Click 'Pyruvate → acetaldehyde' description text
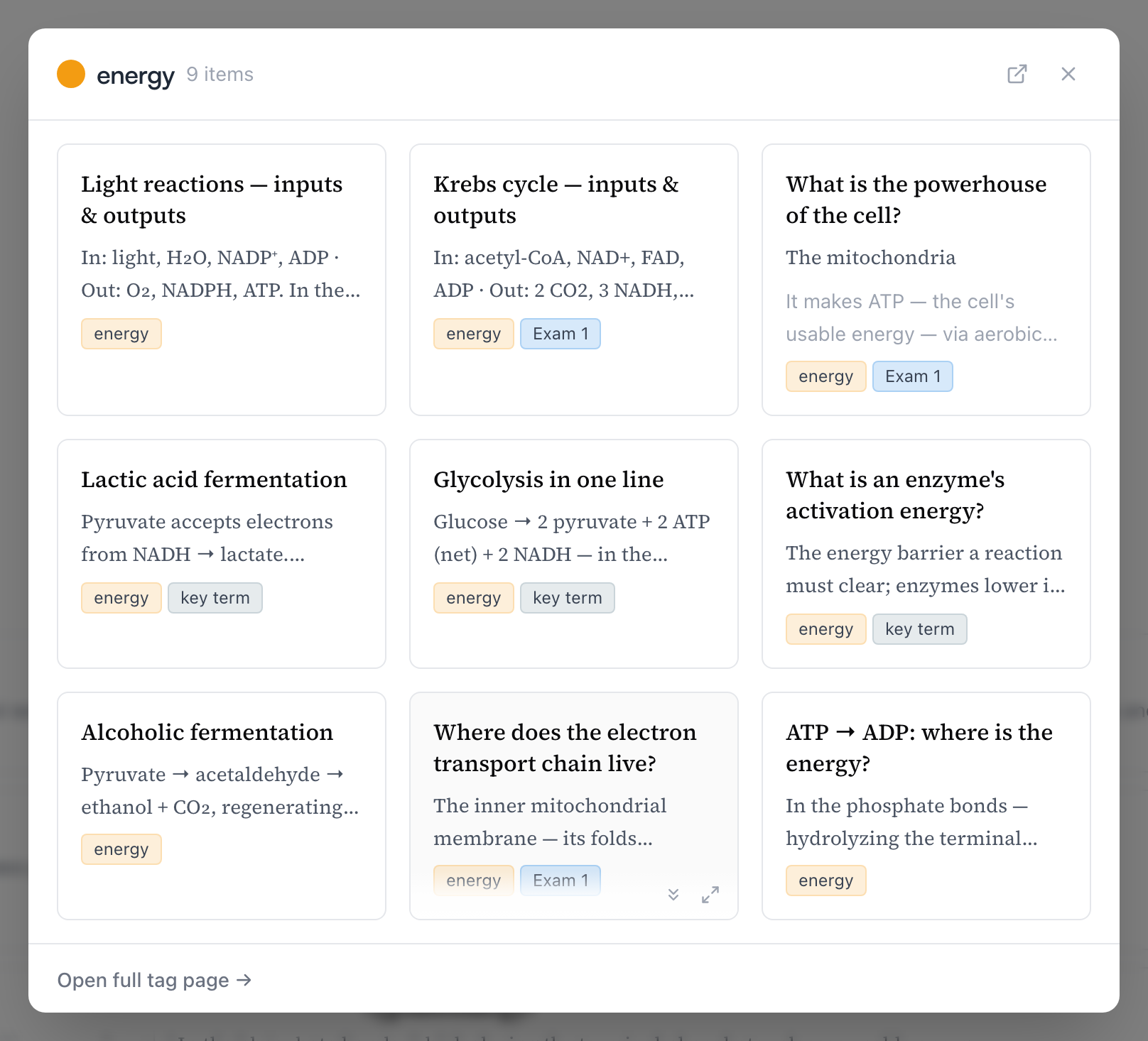 pyautogui.click(x=220, y=790)
